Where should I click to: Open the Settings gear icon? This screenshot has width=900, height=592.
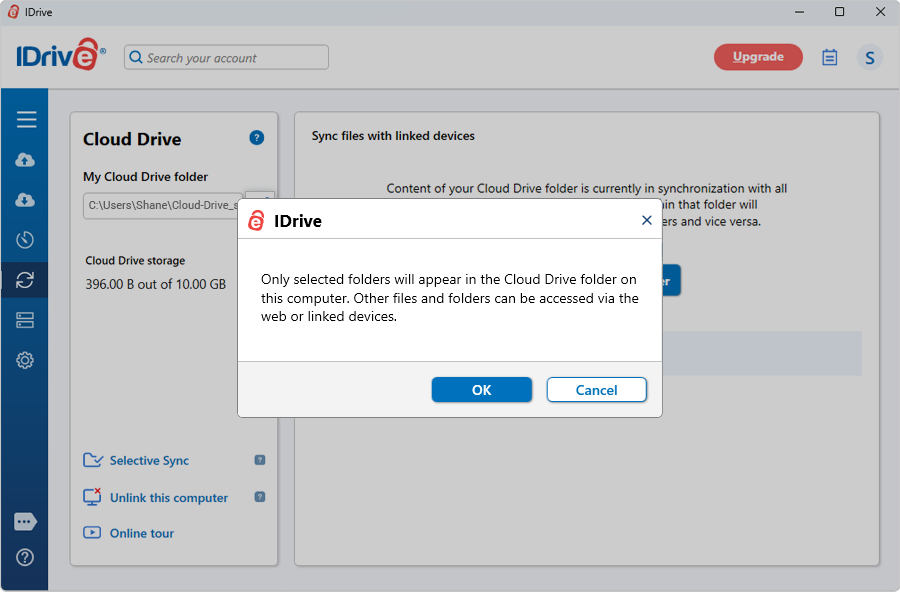pos(25,360)
